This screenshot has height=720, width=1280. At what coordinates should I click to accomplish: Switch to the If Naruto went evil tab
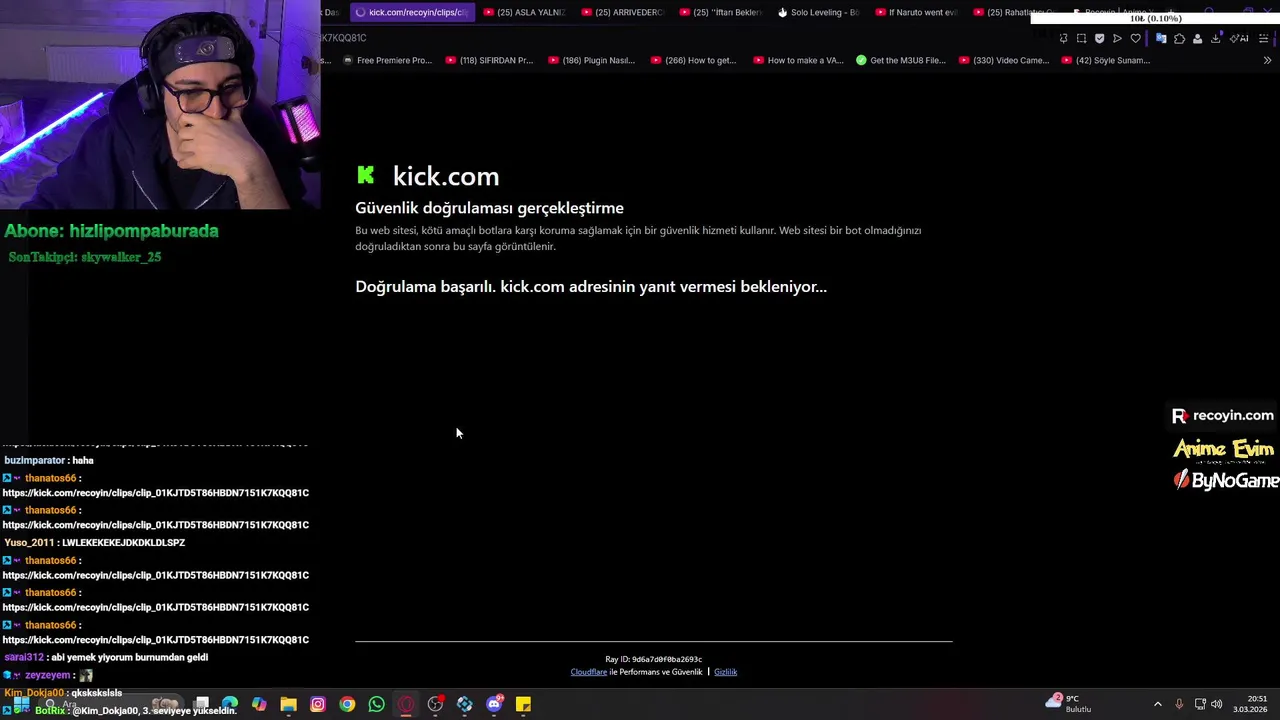pos(916,12)
